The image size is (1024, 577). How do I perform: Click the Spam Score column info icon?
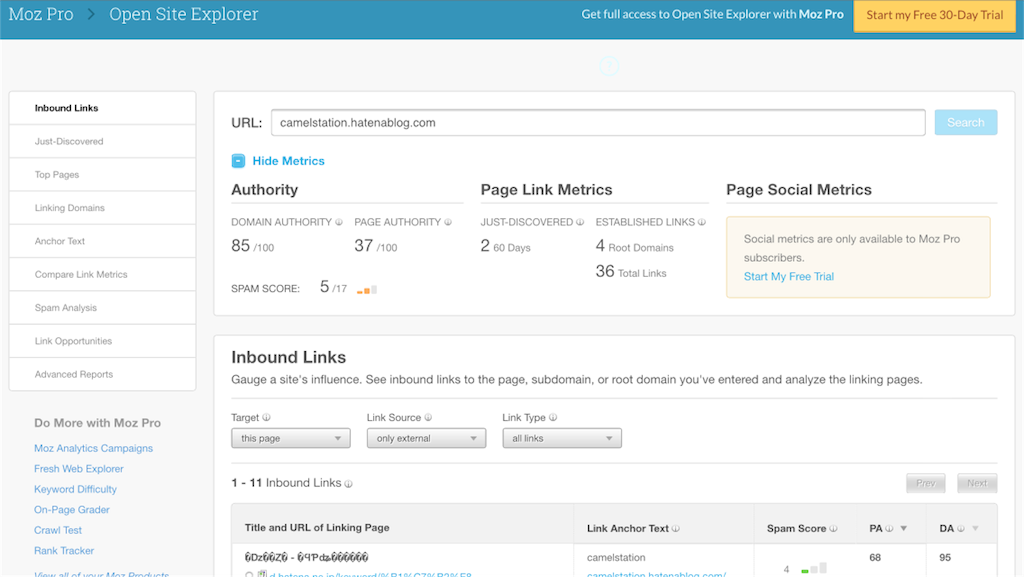click(x=833, y=529)
